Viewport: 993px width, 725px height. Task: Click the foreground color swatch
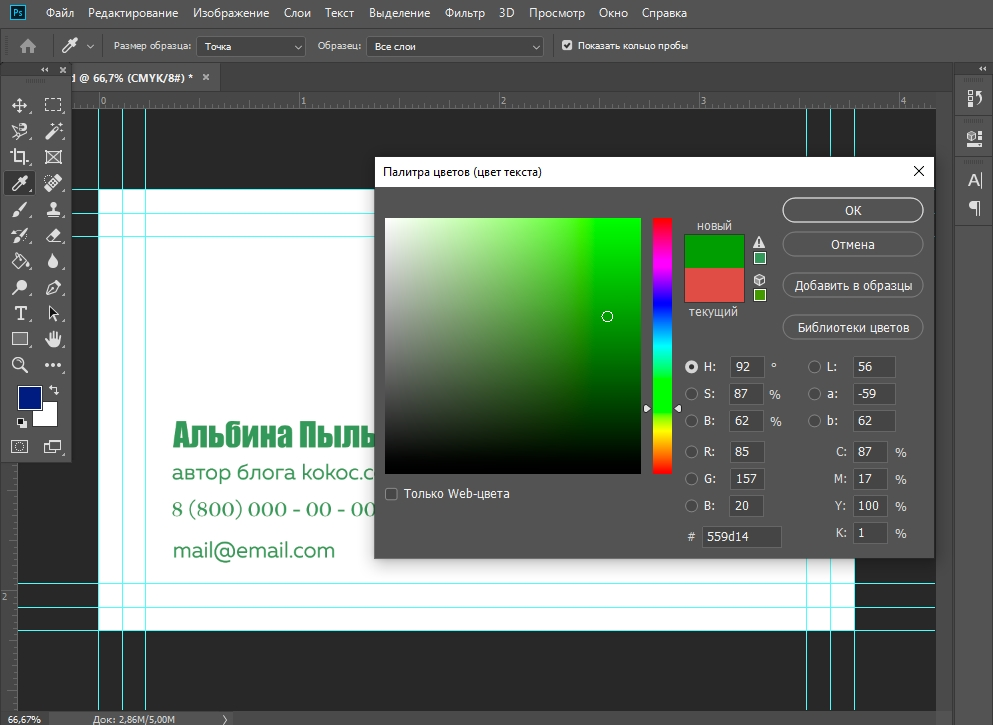tap(29, 398)
